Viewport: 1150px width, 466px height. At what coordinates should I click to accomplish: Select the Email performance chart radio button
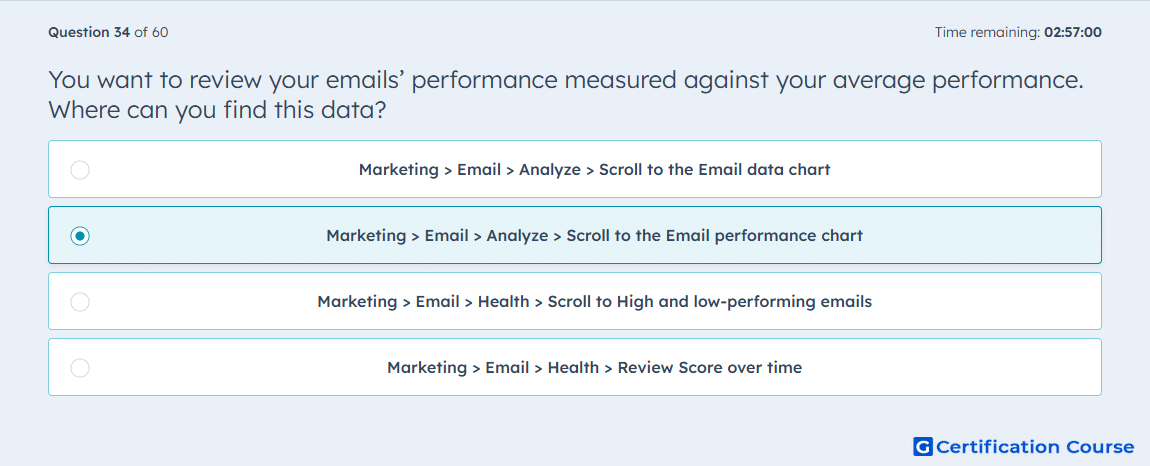tap(80, 236)
